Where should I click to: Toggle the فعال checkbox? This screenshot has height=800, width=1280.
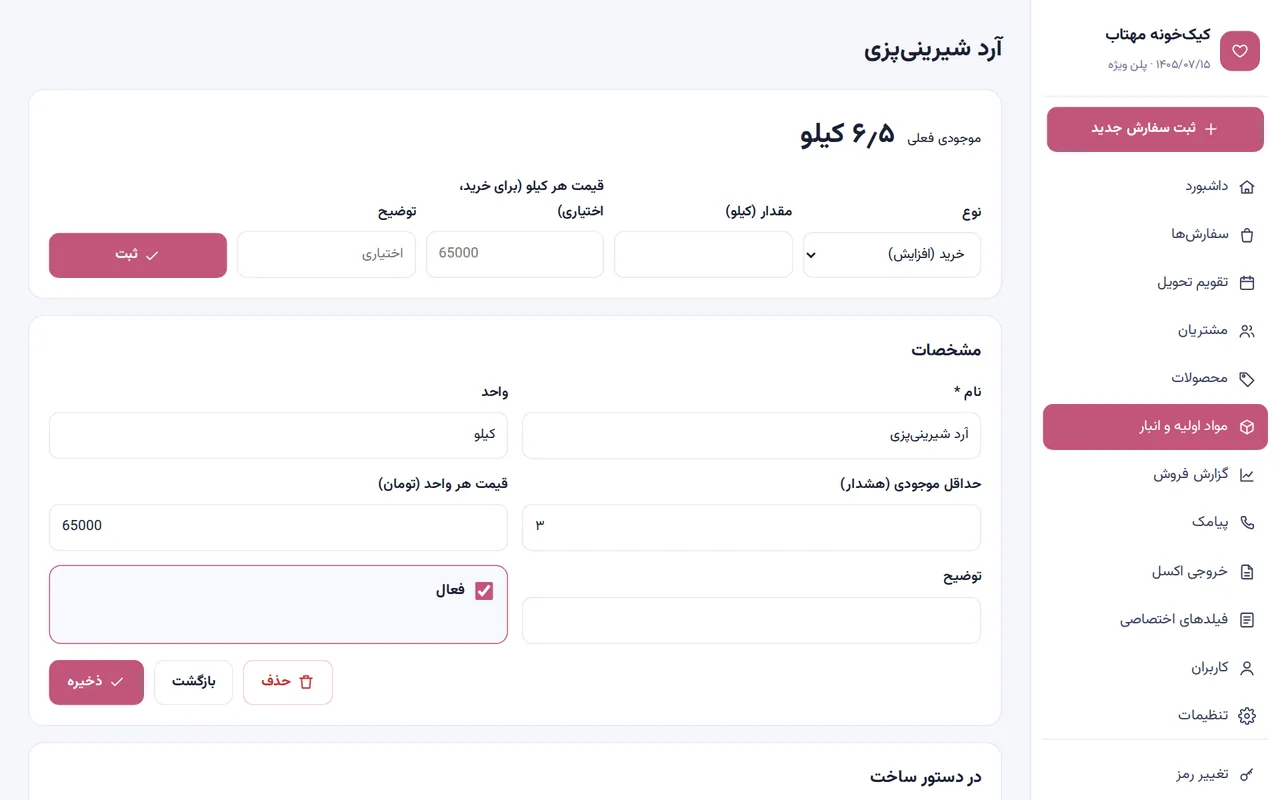tap(484, 591)
